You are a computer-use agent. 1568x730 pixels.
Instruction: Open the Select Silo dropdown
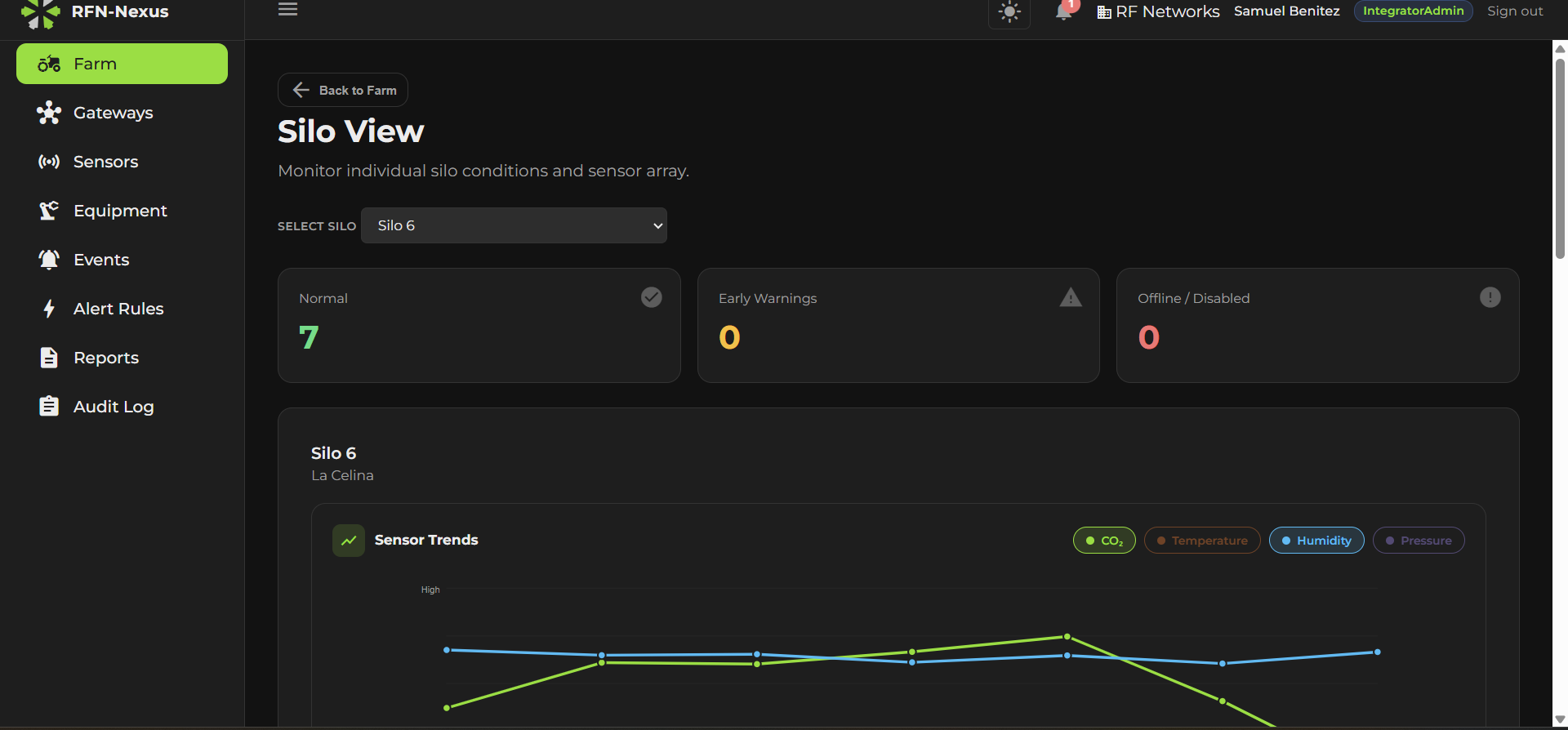pyautogui.click(x=514, y=225)
